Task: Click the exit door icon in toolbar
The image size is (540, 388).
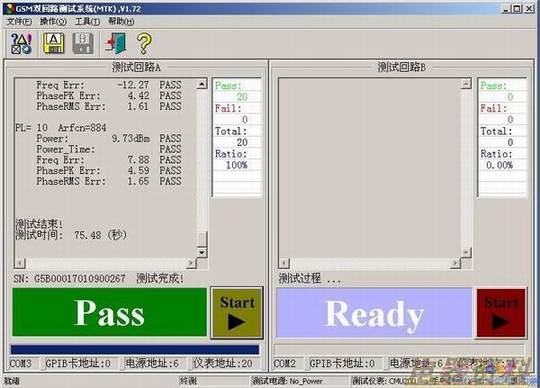Action: click(x=116, y=43)
